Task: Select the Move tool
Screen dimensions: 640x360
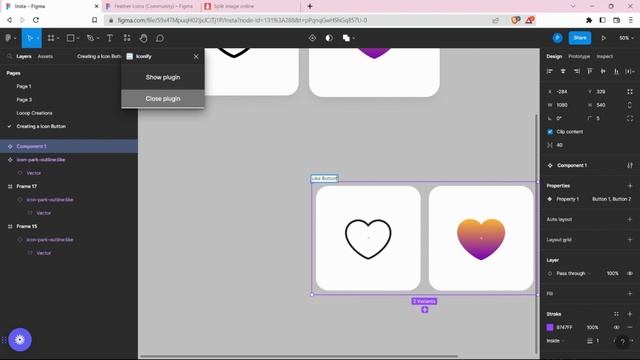Action: coord(30,38)
